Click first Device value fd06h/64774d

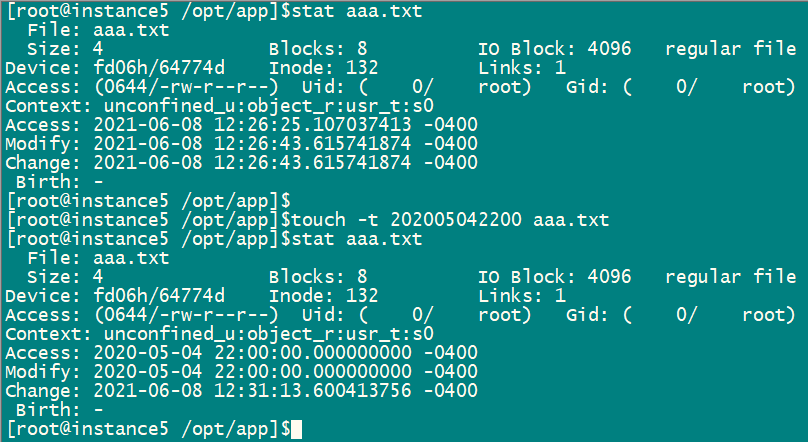[159, 68]
